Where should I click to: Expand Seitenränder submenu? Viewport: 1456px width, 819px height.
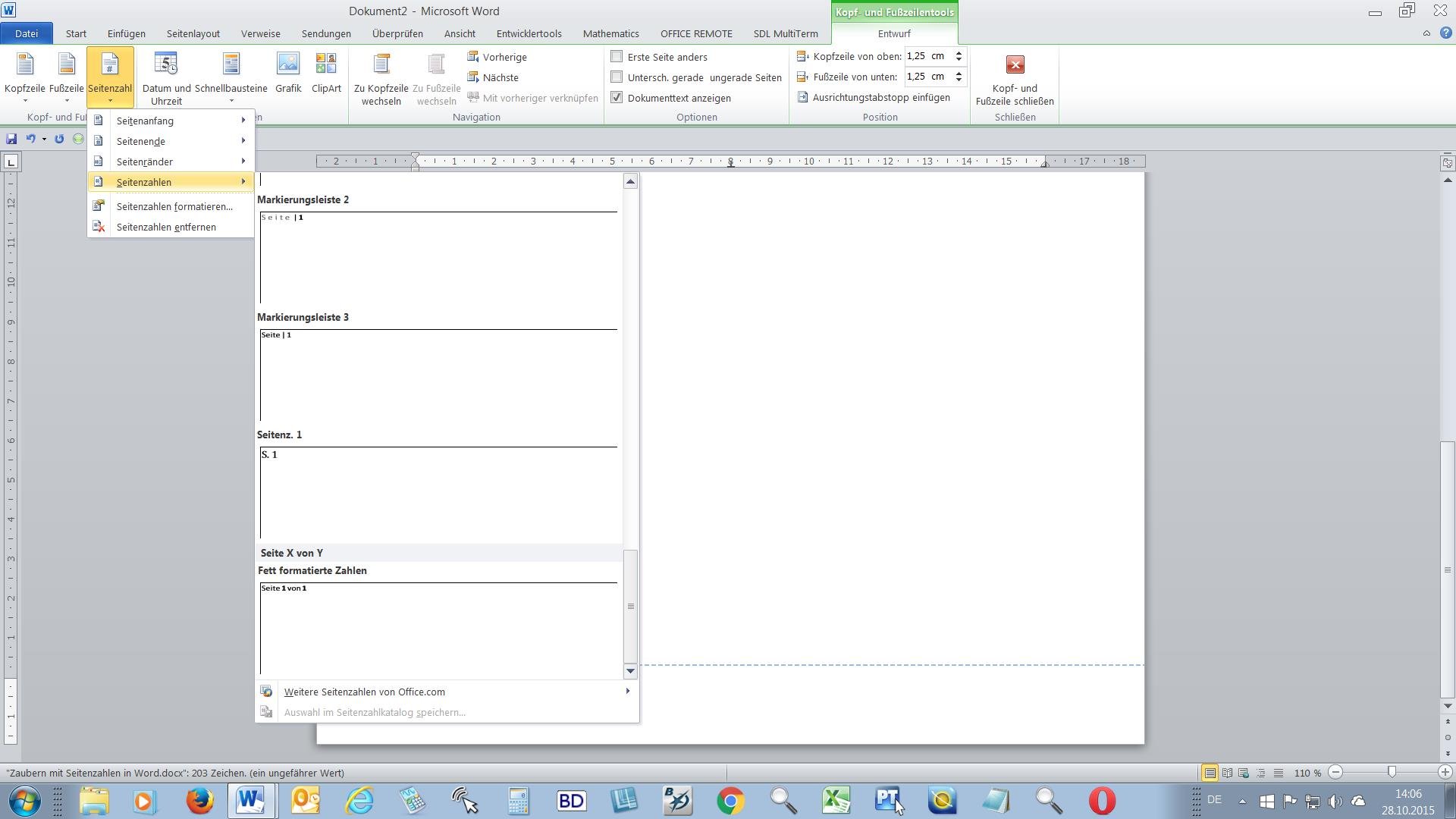[171, 162]
